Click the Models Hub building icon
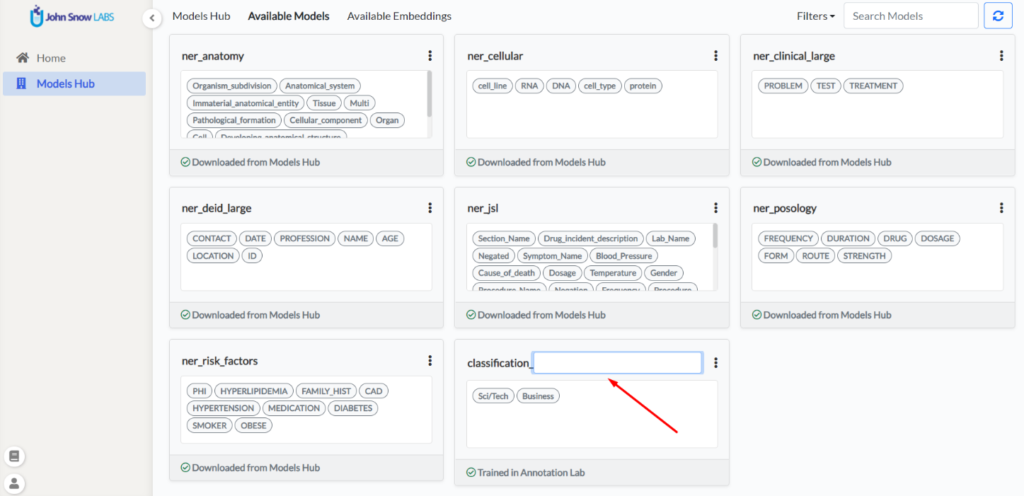1024x496 pixels. point(21,84)
